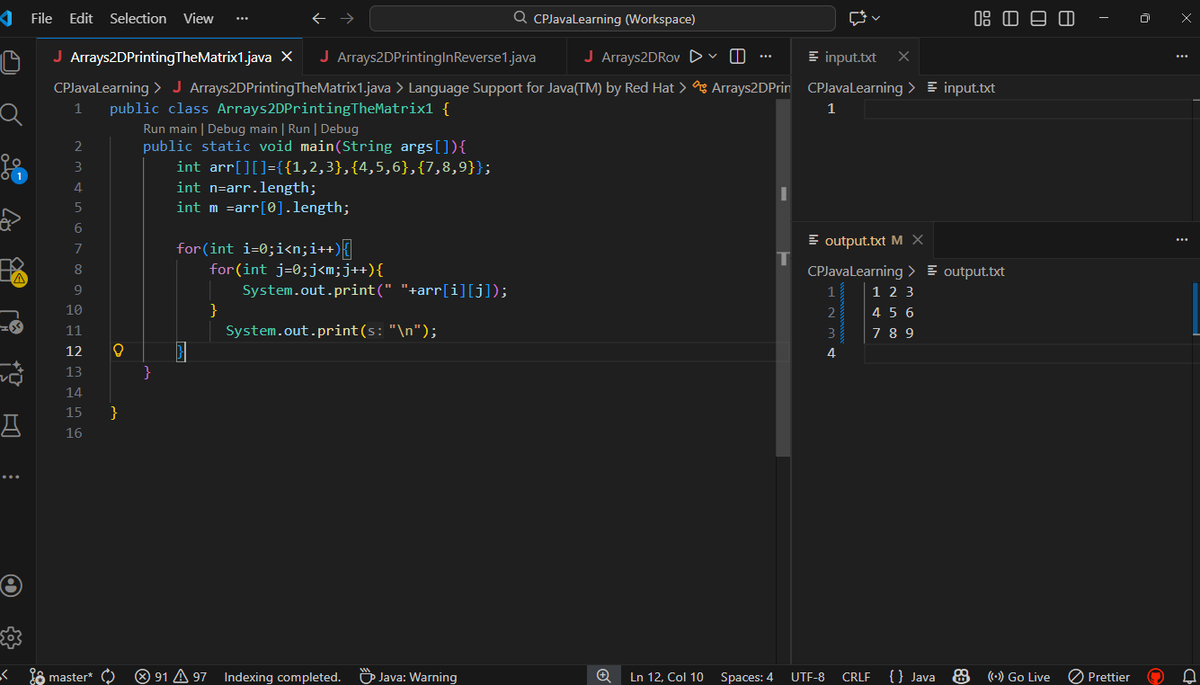This screenshot has height=685, width=1200.
Task: Synchronize changes icon next to master branch
Action: pyautogui.click(x=108, y=677)
